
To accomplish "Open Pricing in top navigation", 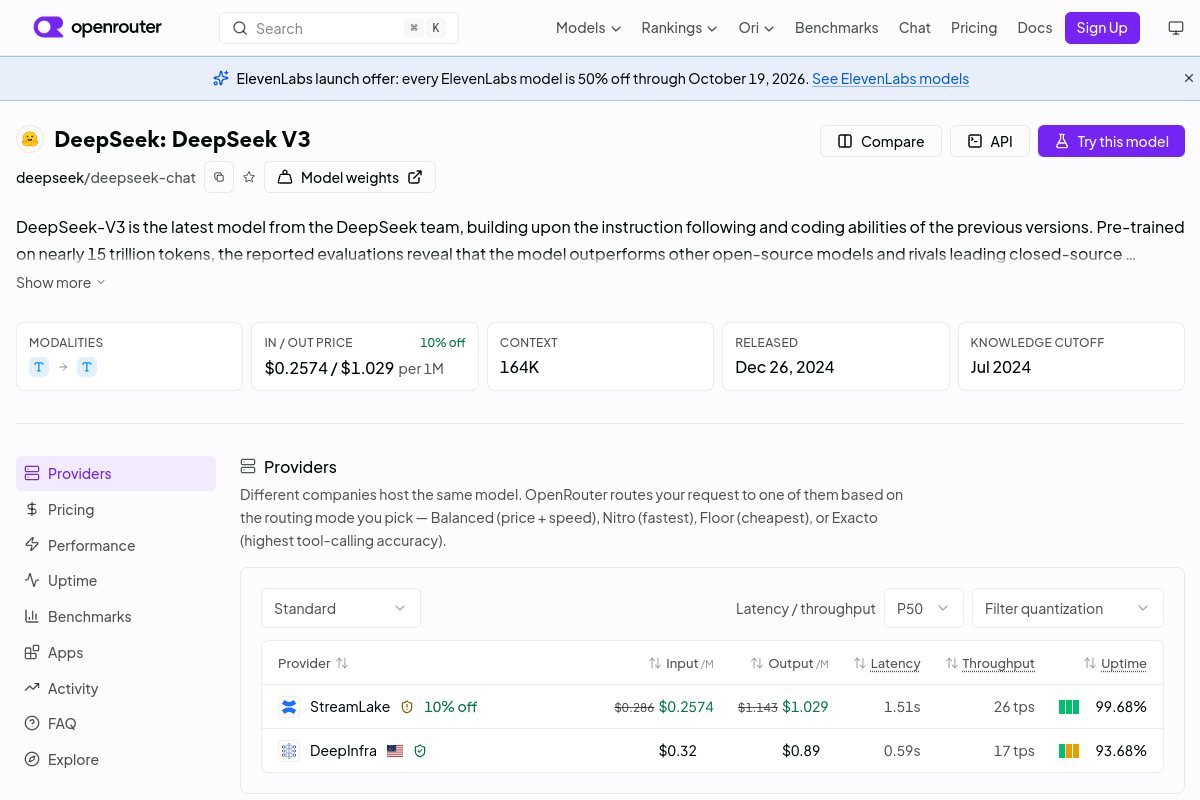I will pos(974,28).
